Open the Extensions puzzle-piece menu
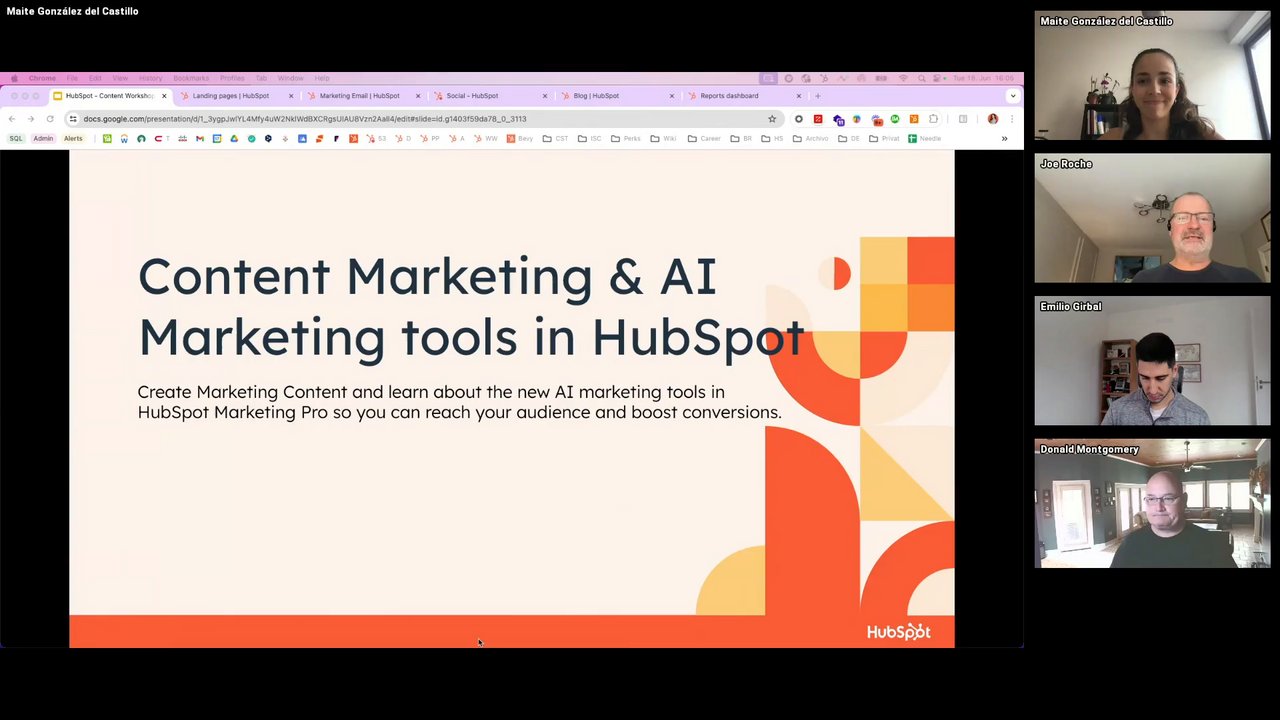Image resolution: width=1280 pixels, height=720 pixels. (933, 119)
